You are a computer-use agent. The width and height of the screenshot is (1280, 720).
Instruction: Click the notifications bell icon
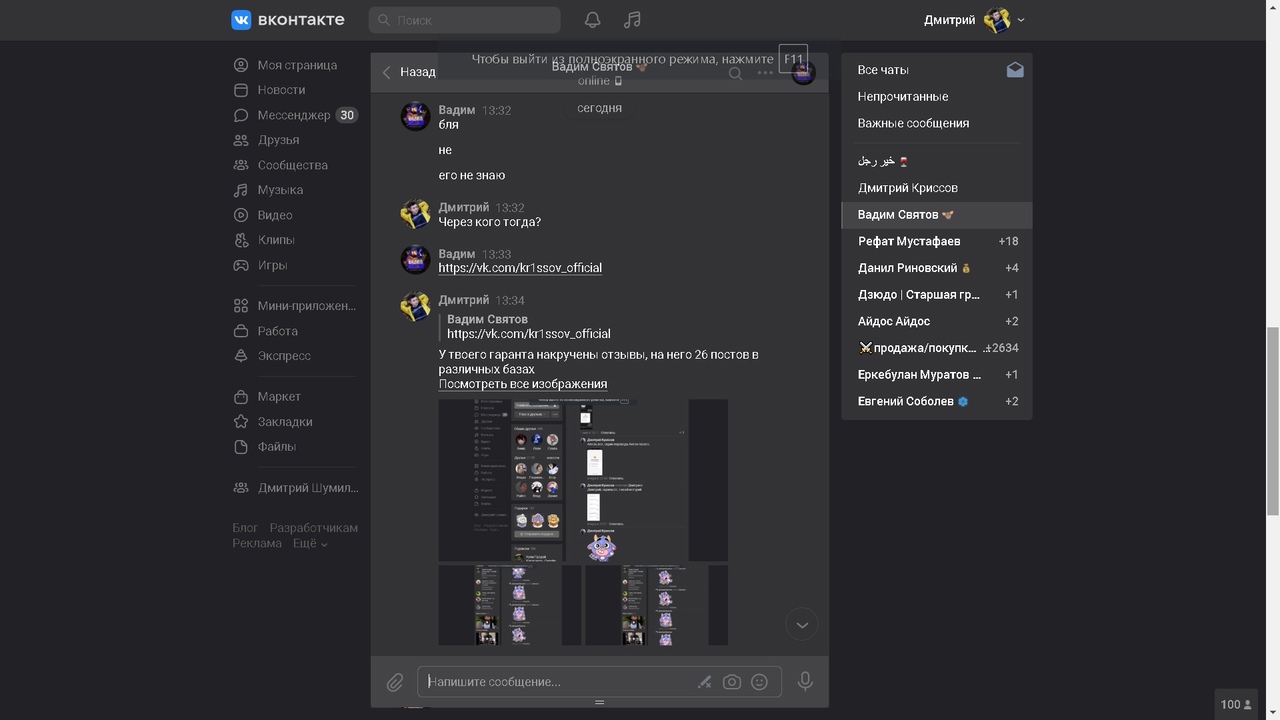click(593, 20)
